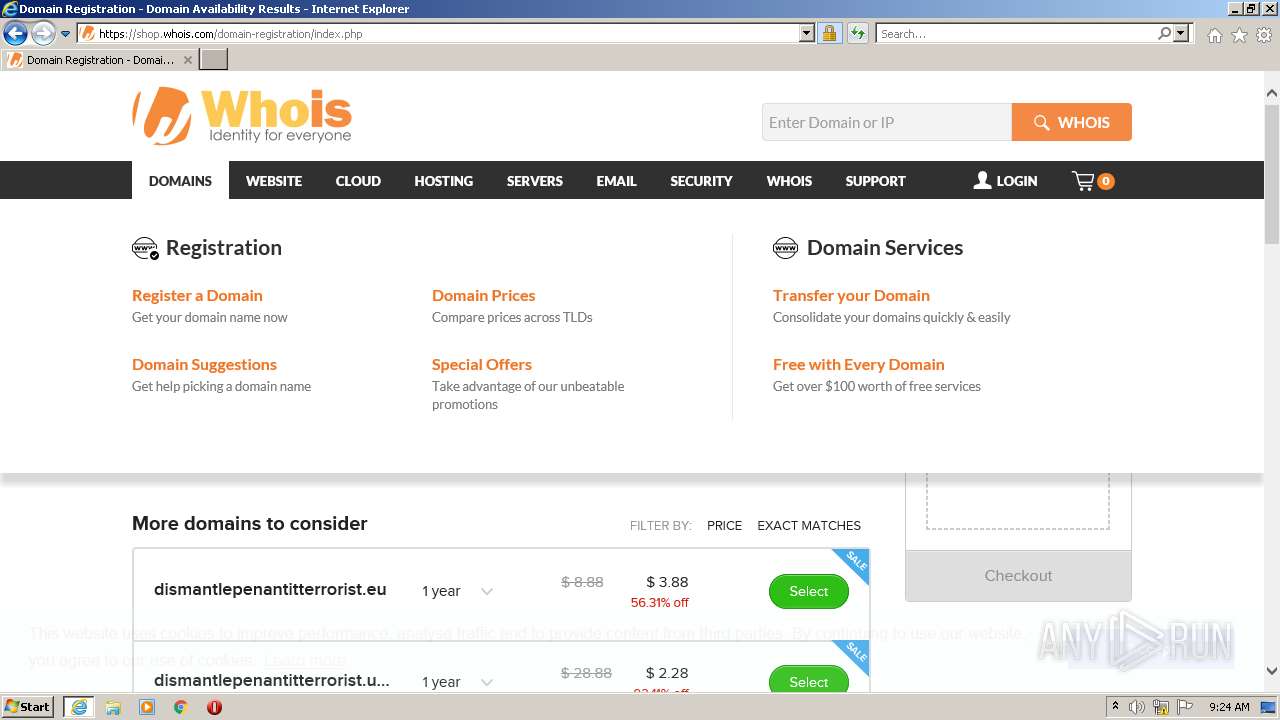This screenshot has height=720, width=1280.
Task: Click the Start button
Action: tap(28, 707)
